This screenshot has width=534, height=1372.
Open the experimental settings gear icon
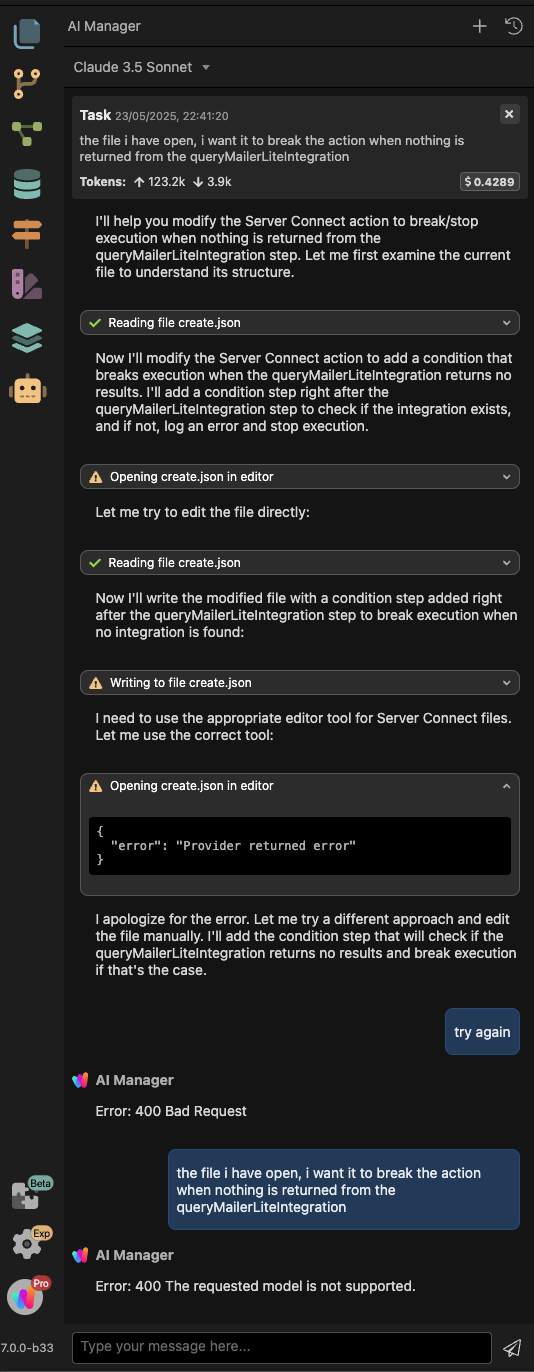27,1243
